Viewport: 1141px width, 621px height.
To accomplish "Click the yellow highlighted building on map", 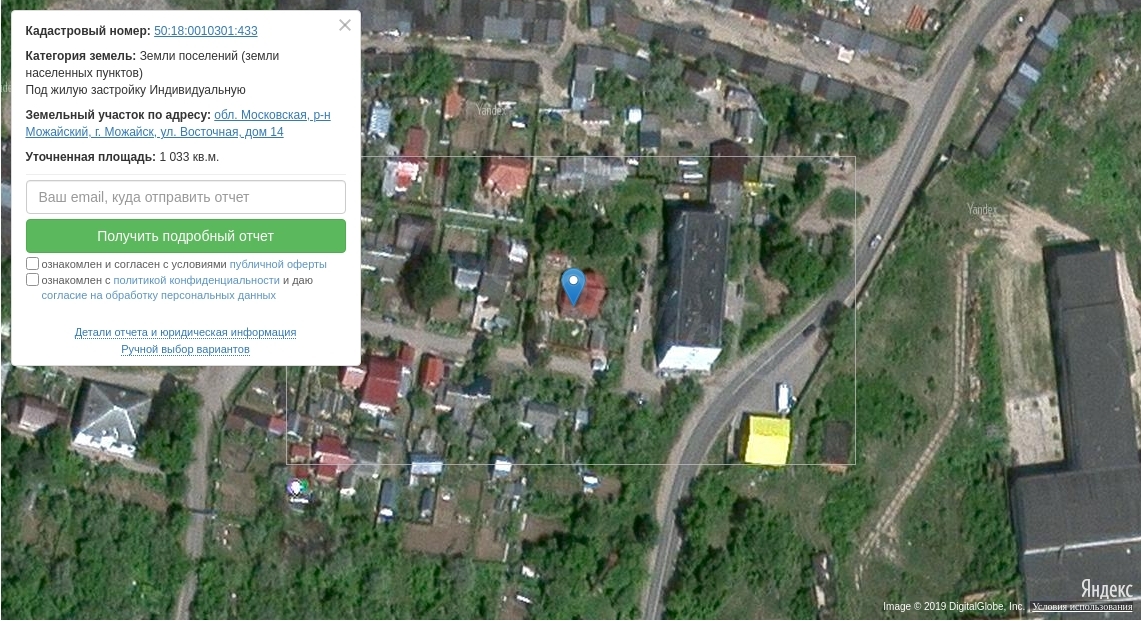I will (766, 440).
